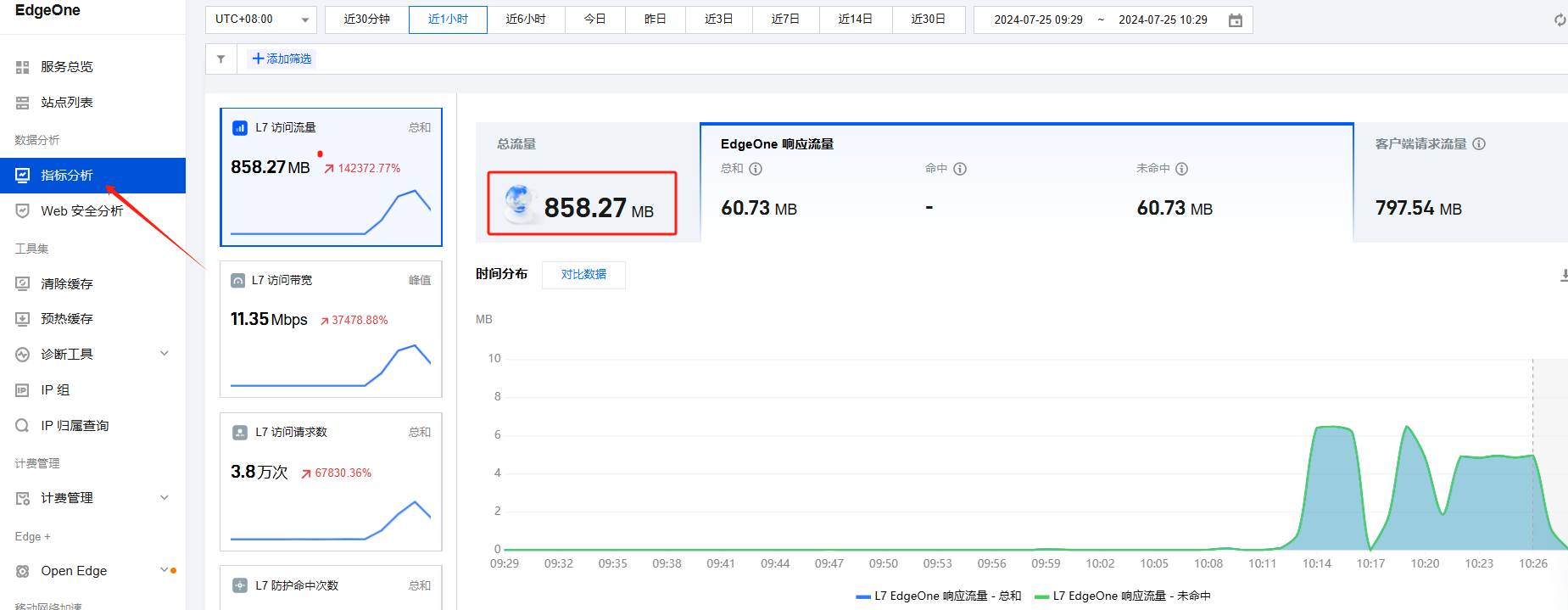Click the filter funnel icon

pyautogui.click(x=221, y=59)
